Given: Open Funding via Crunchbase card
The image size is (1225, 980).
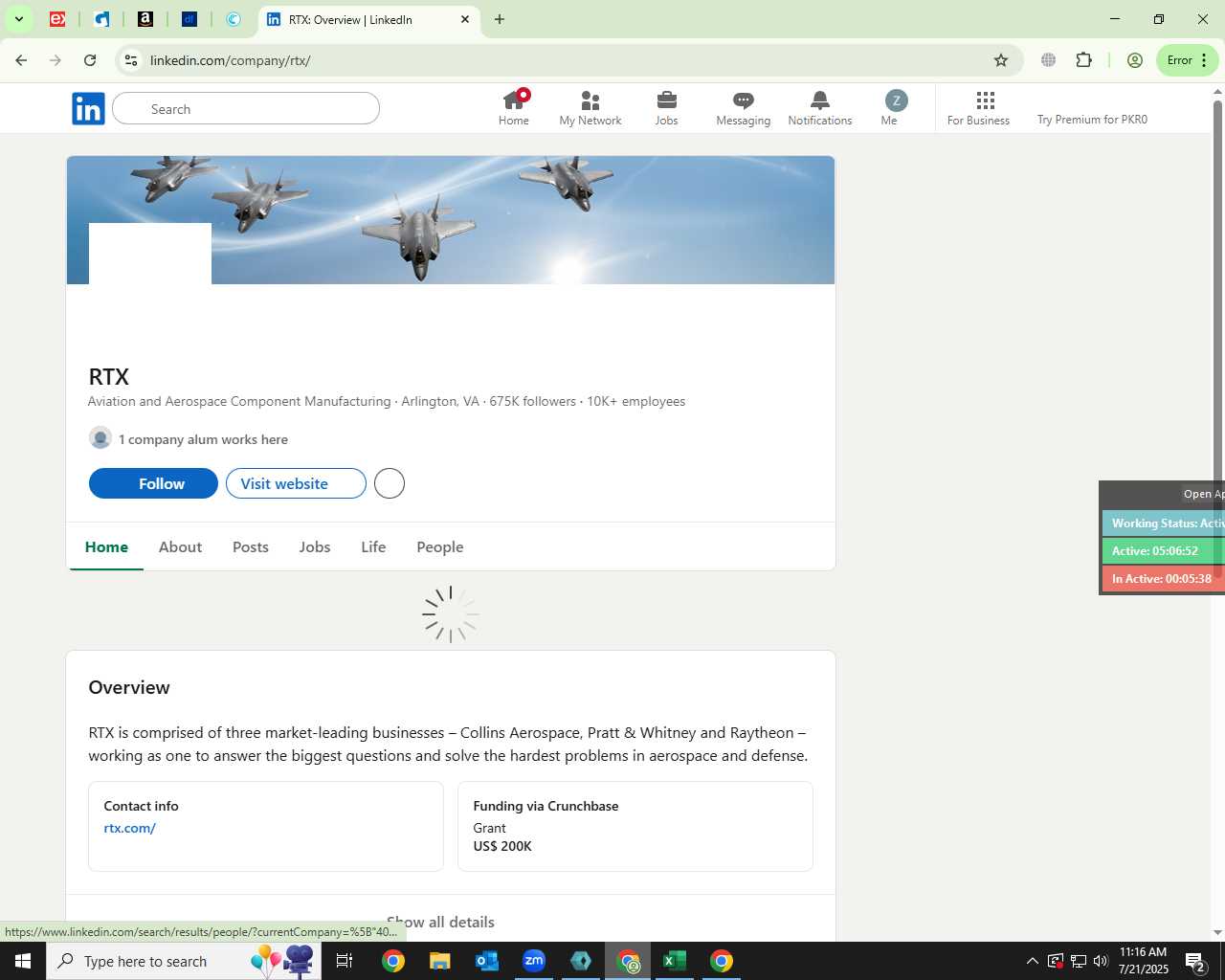Looking at the screenshot, I should (x=635, y=826).
